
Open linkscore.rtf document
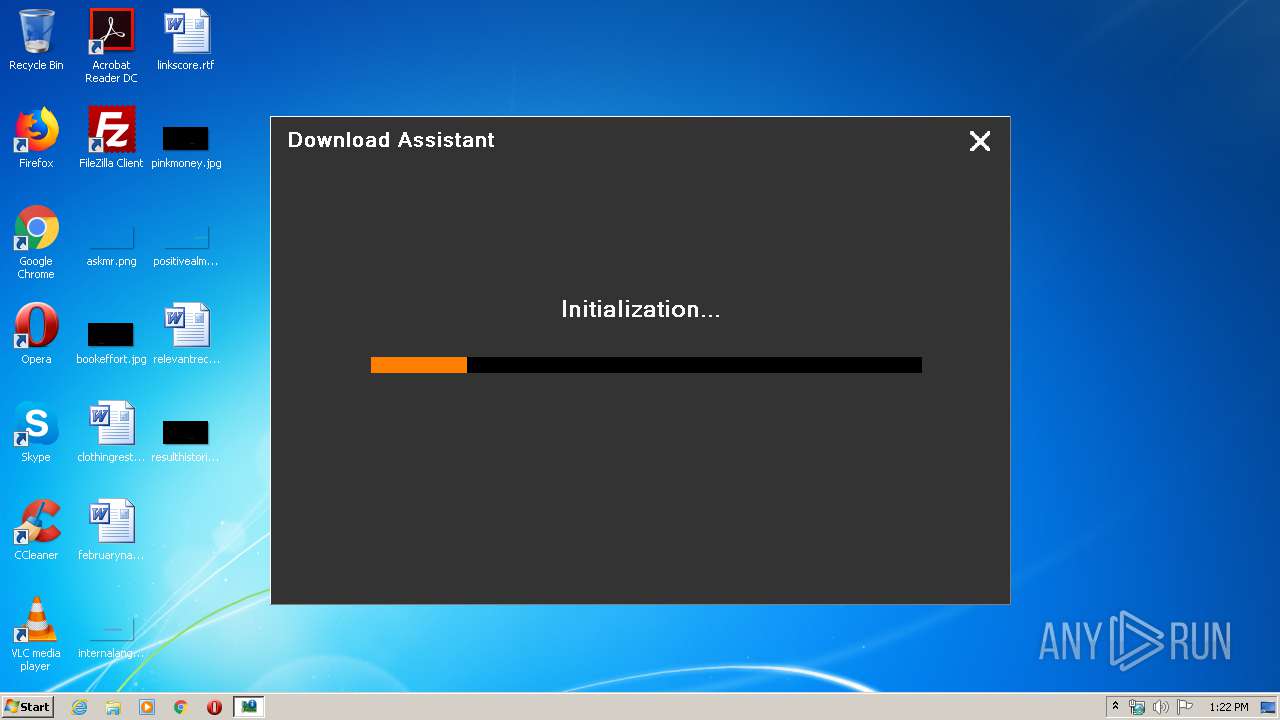(186, 40)
